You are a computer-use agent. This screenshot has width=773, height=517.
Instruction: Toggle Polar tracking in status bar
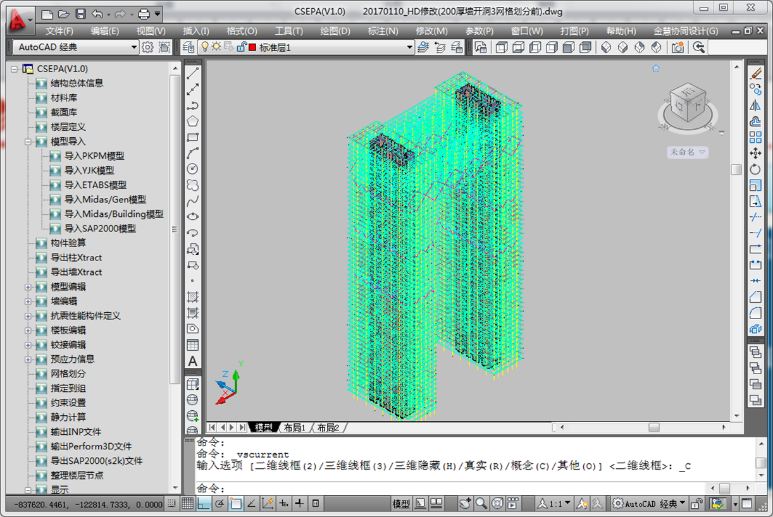(220, 503)
